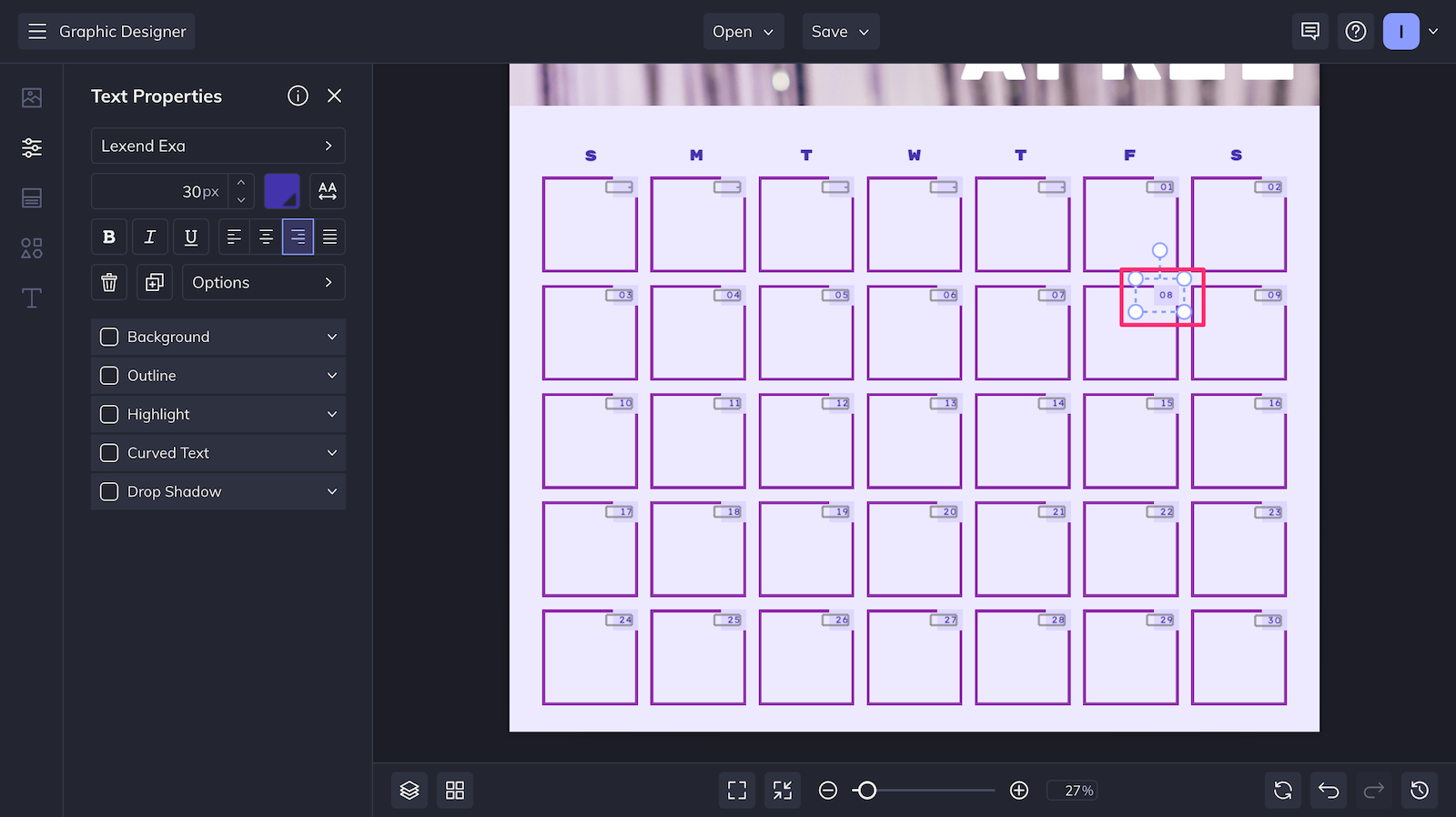The width and height of the screenshot is (1456, 817).
Task: Enable the Outline checkbox
Action: (x=109, y=376)
